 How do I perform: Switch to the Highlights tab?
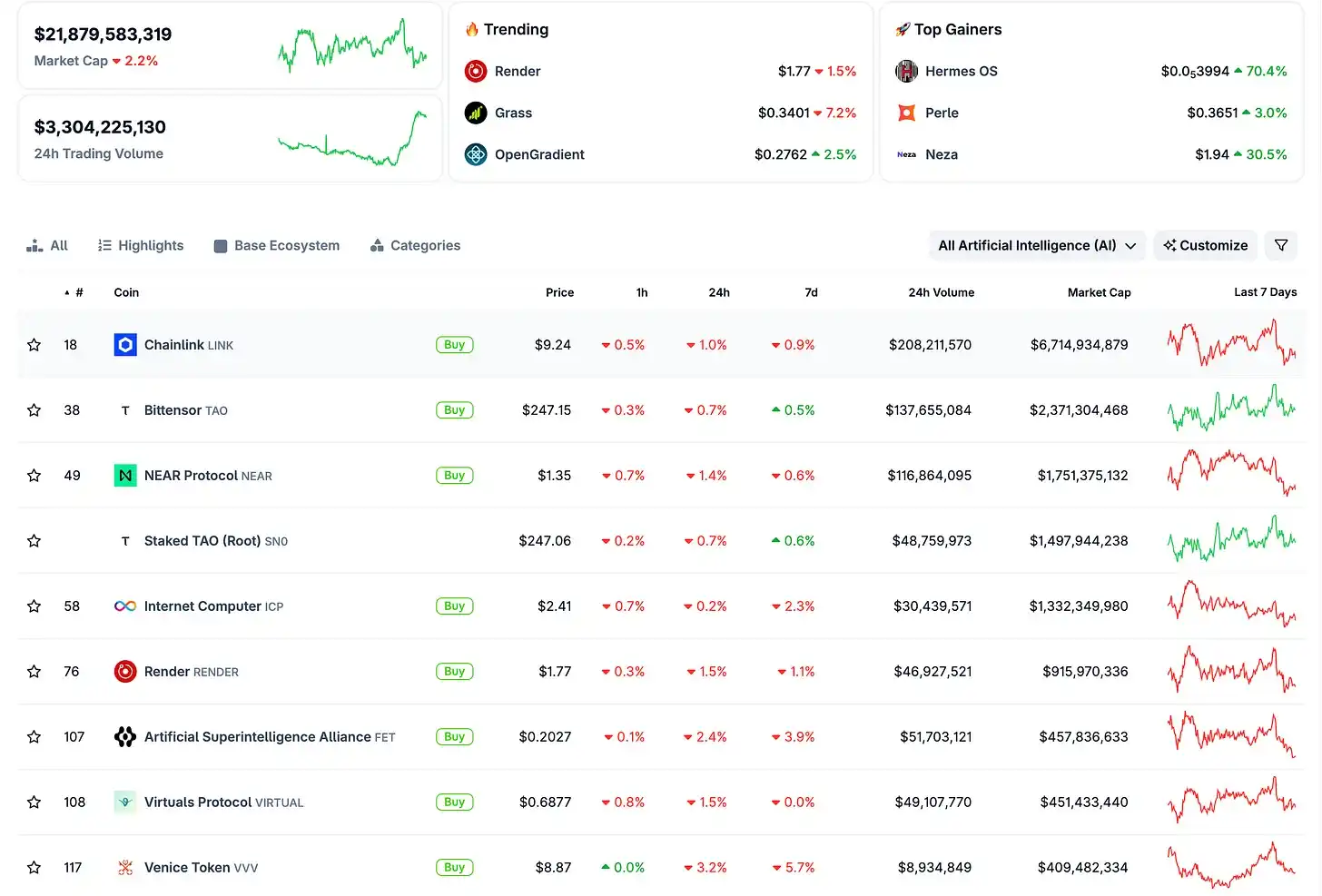point(141,245)
